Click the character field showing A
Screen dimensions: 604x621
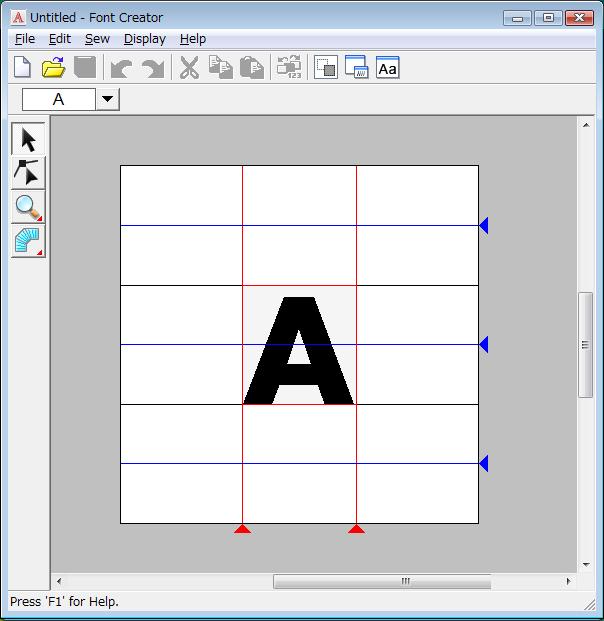coord(59,99)
